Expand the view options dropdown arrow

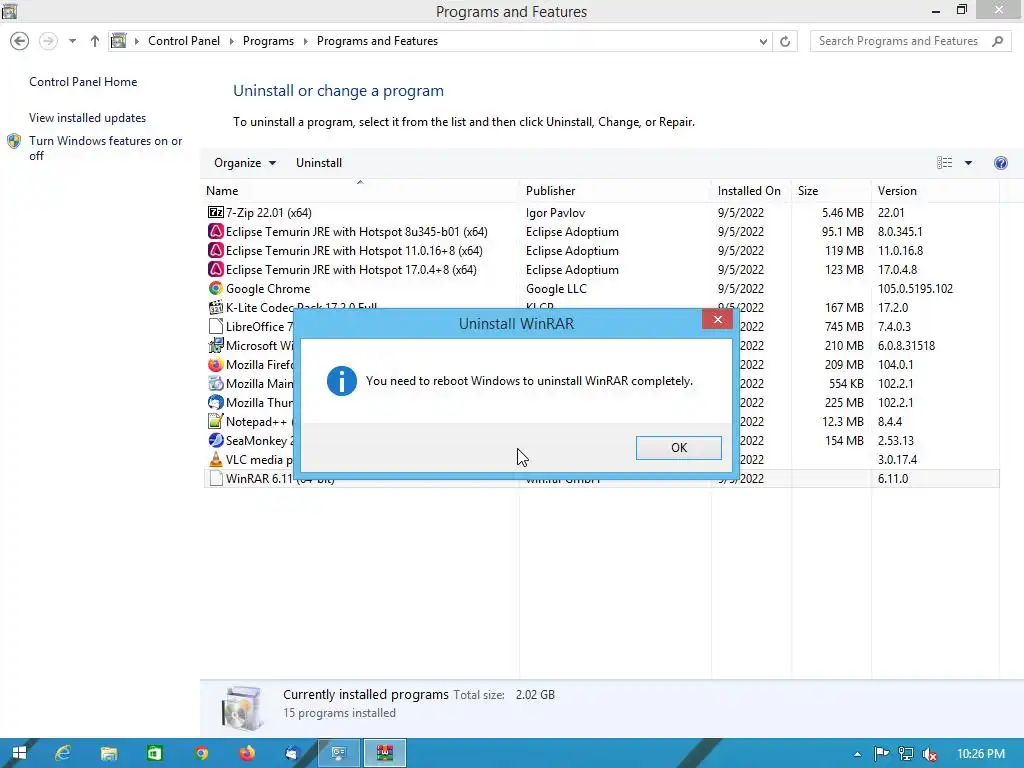click(x=968, y=163)
